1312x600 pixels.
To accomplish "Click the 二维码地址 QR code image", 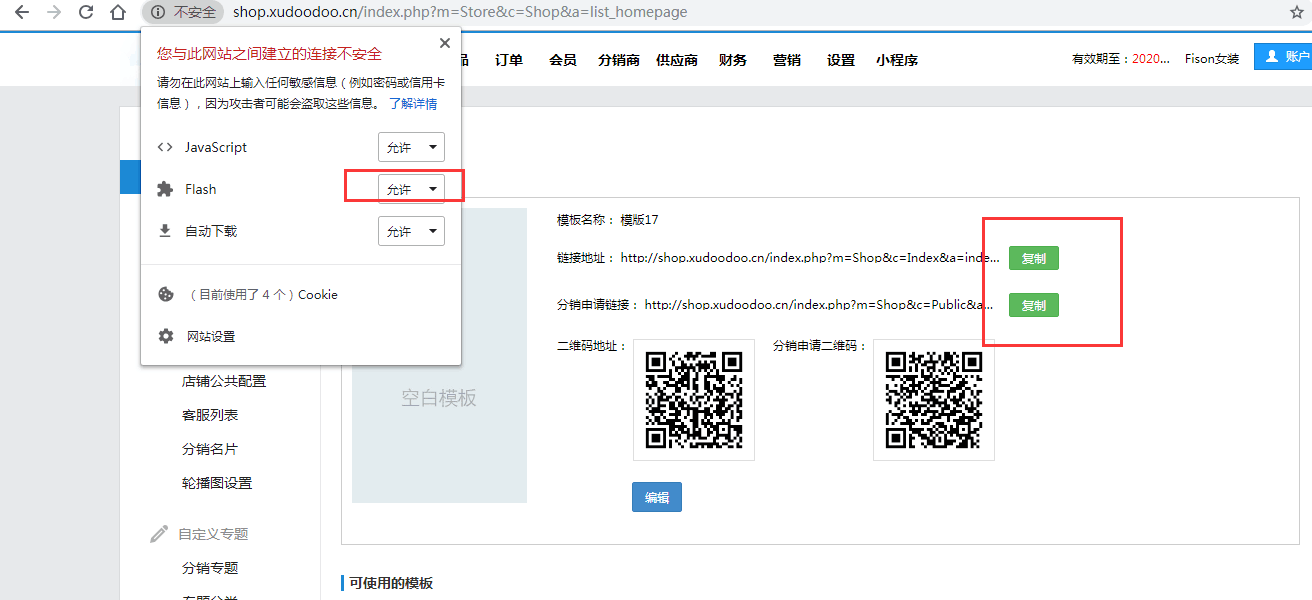I will 694,400.
